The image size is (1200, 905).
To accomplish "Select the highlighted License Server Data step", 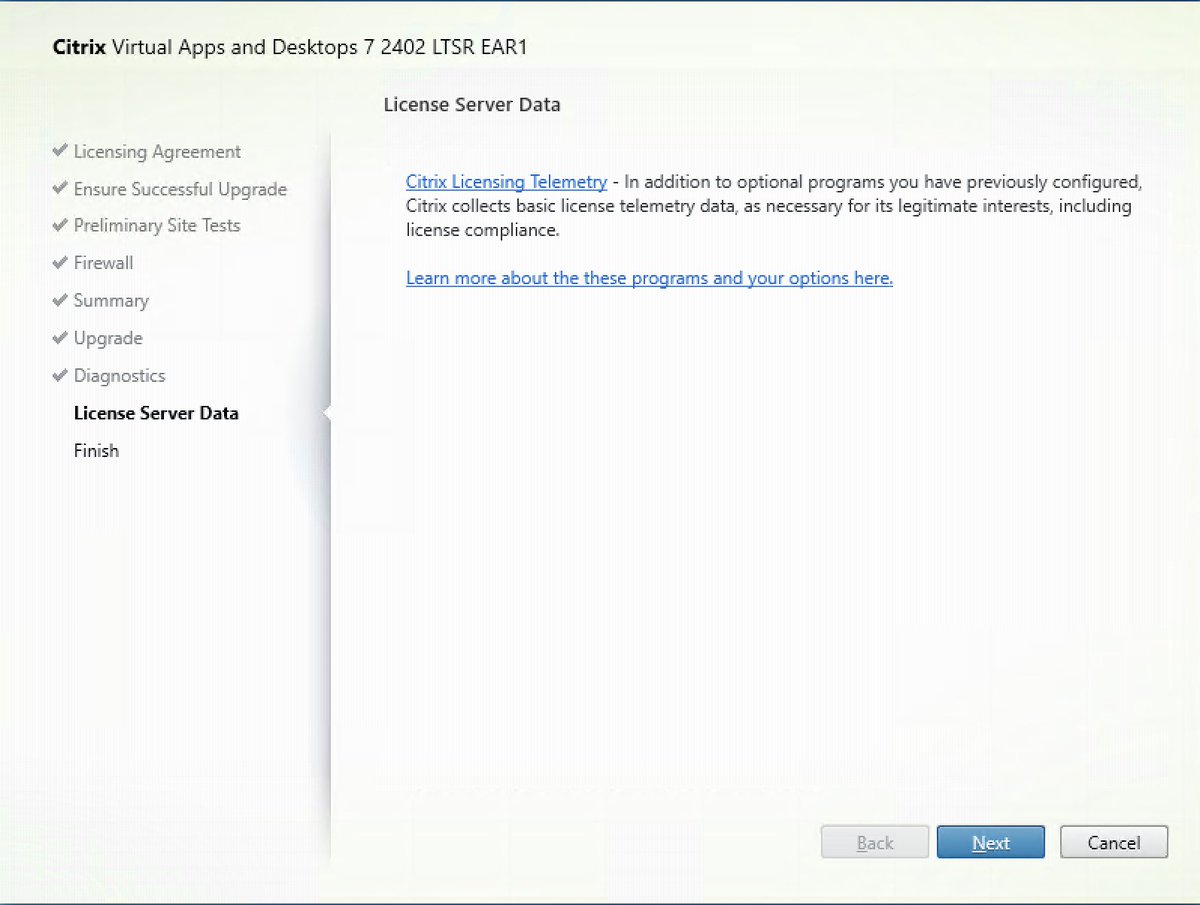I will pyautogui.click(x=156, y=412).
